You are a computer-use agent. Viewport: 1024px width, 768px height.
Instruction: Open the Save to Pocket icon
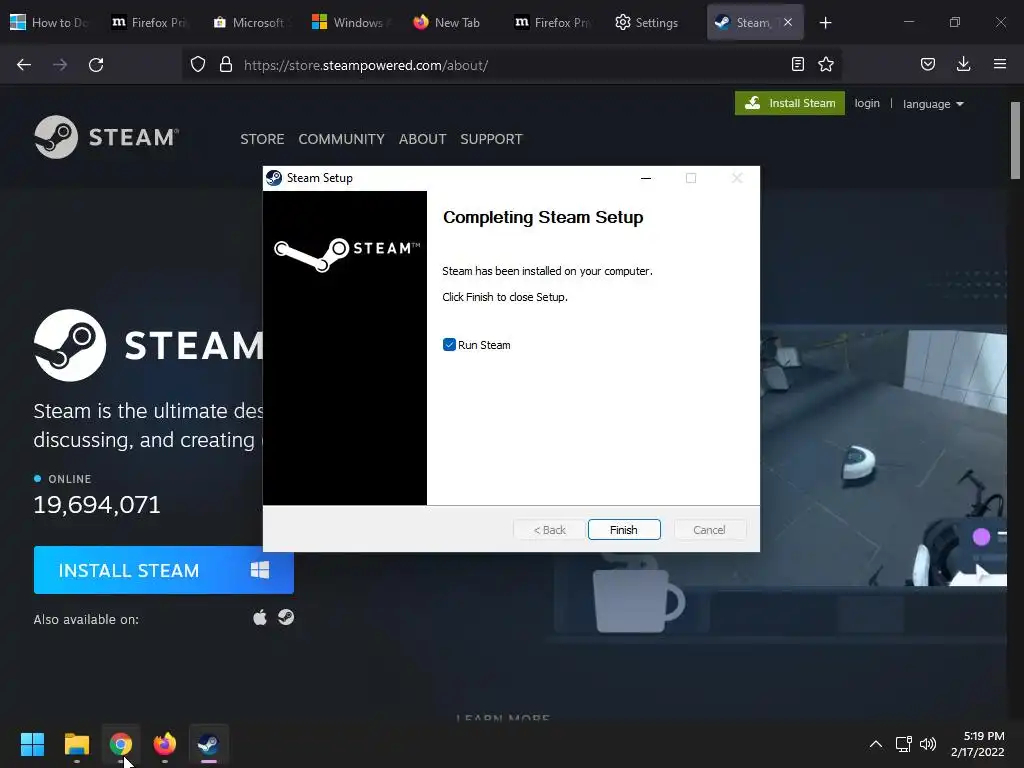927,65
